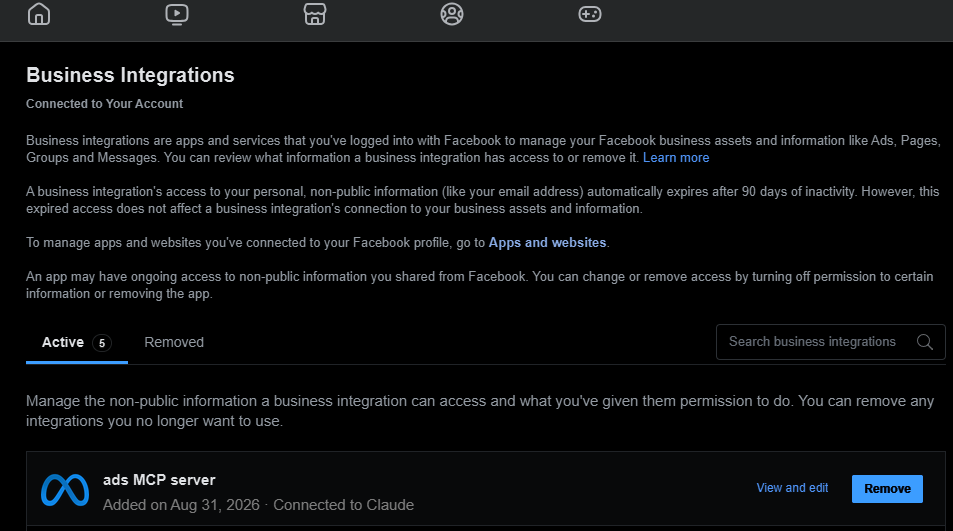Open the Watch video icon
953x531 pixels.
(x=177, y=14)
